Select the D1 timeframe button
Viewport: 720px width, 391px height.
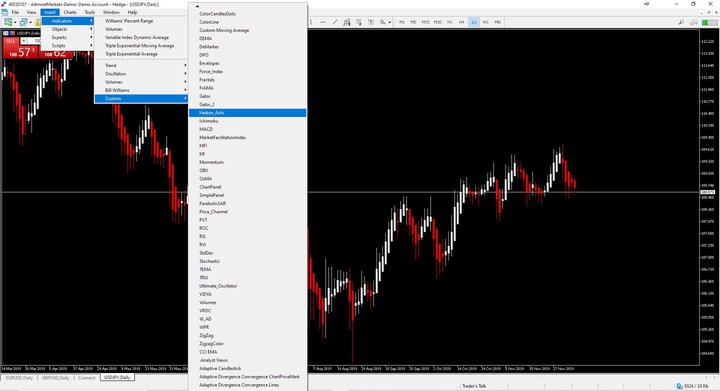474,22
